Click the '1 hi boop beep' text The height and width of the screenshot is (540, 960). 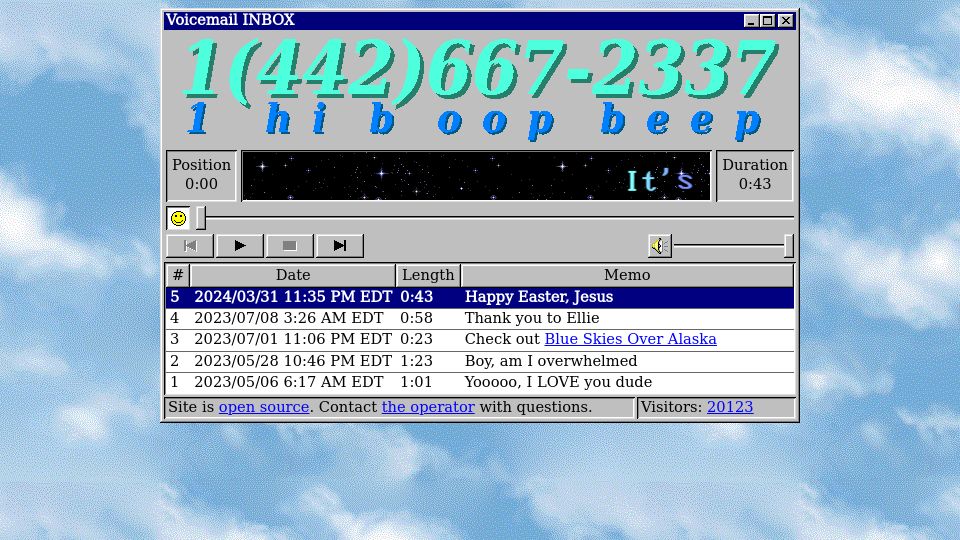[475, 120]
